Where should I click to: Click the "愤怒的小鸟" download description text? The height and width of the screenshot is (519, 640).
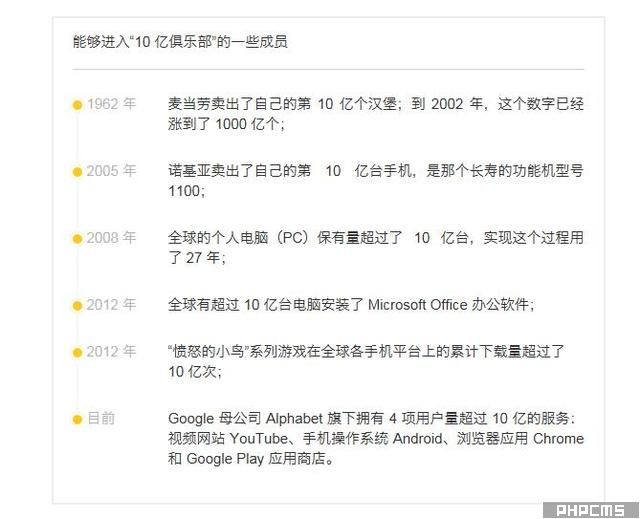coord(366,361)
